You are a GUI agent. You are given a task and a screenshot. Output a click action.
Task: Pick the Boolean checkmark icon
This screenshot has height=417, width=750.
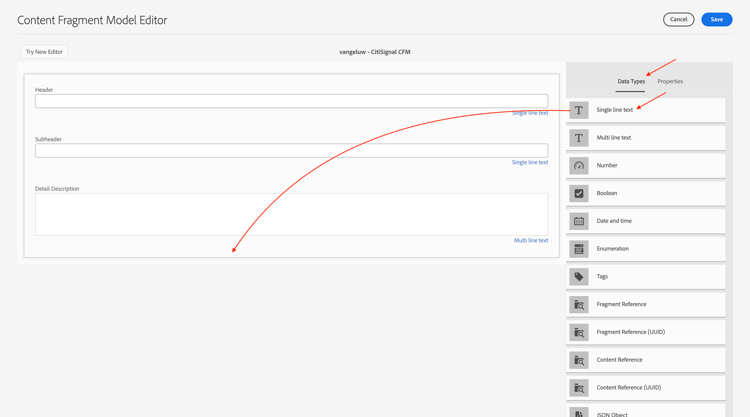point(579,194)
